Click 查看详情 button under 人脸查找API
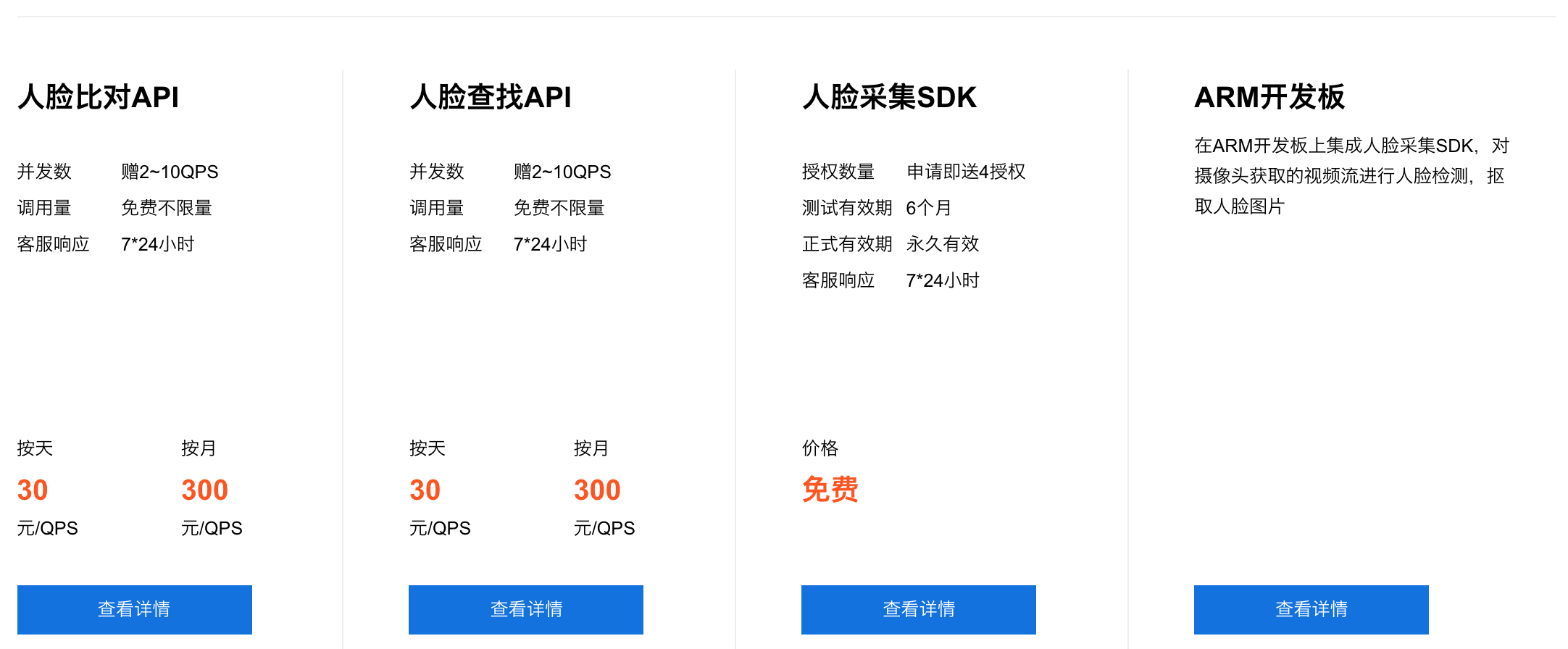The width and height of the screenshot is (1568, 649). [526, 609]
